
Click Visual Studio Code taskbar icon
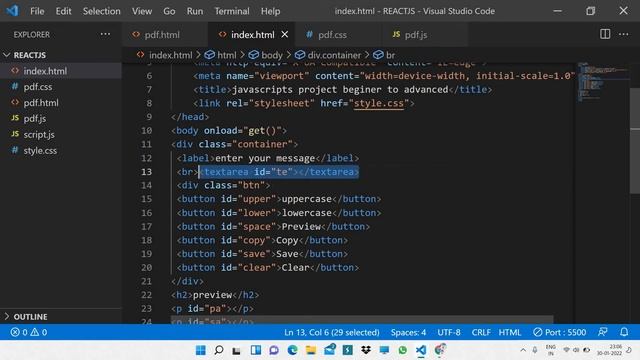click(x=421, y=350)
